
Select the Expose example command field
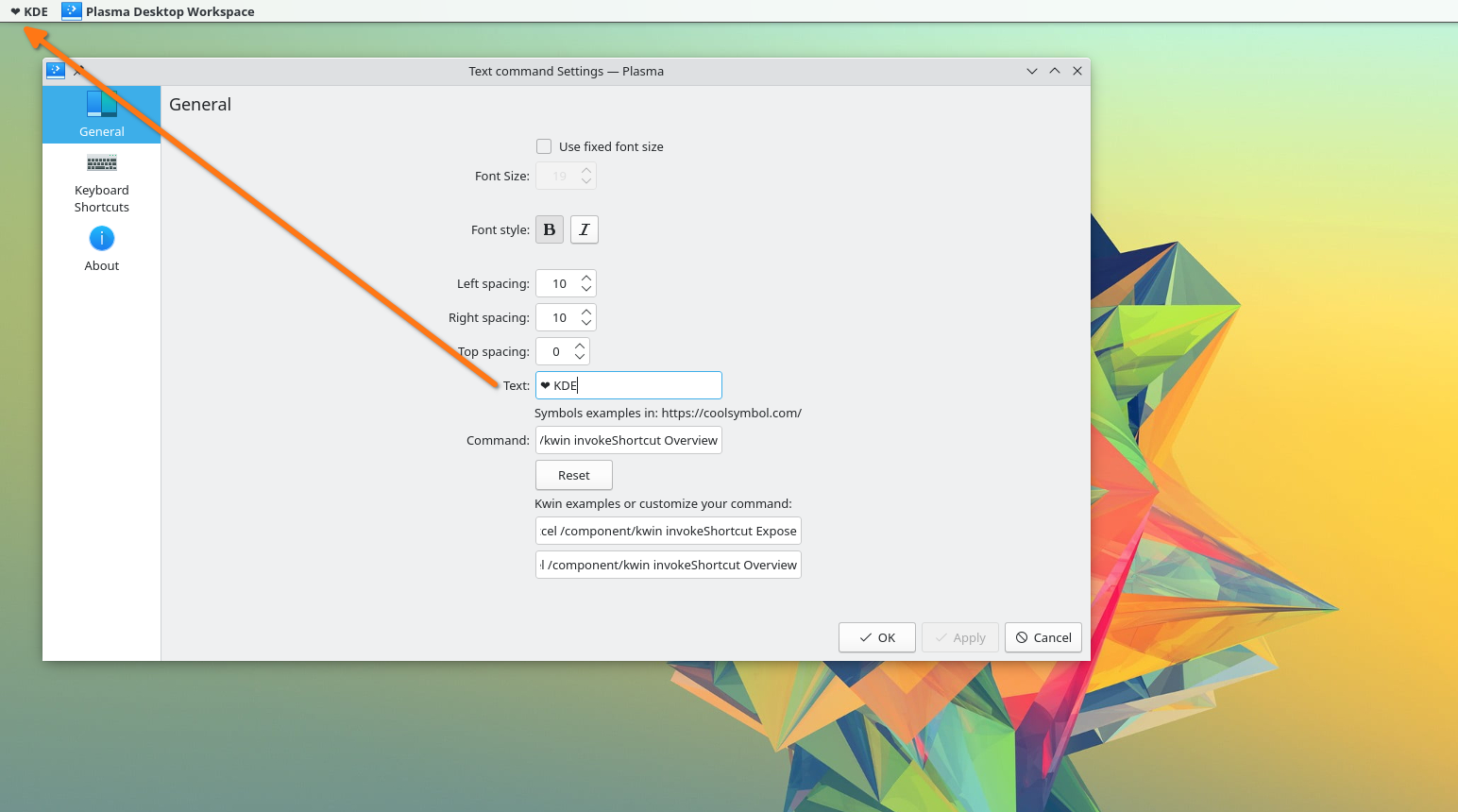(669, 531)
